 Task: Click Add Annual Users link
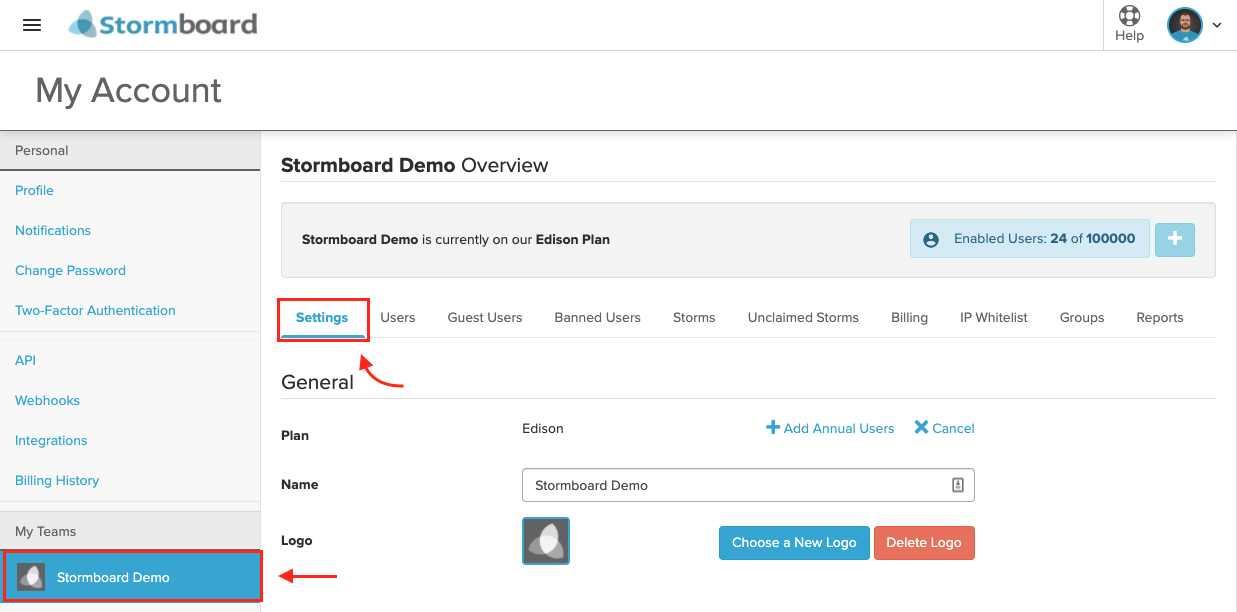pyautogui.click(x=830, y=428)
